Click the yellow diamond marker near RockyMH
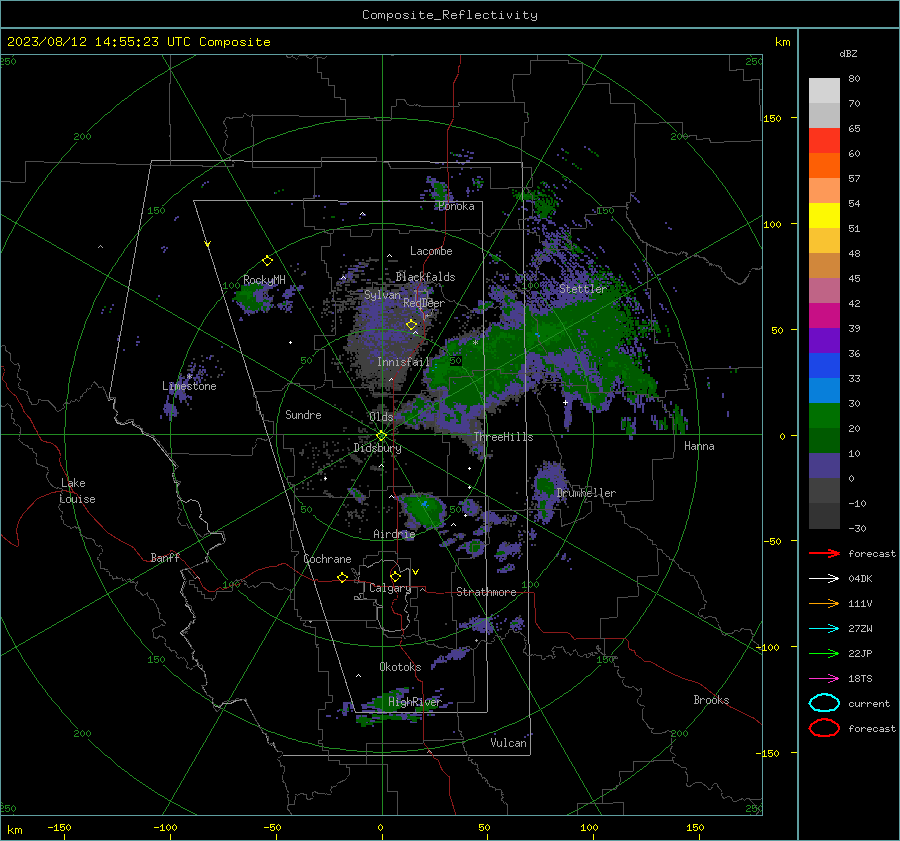The image size is (900, 841). pos(267,261)
